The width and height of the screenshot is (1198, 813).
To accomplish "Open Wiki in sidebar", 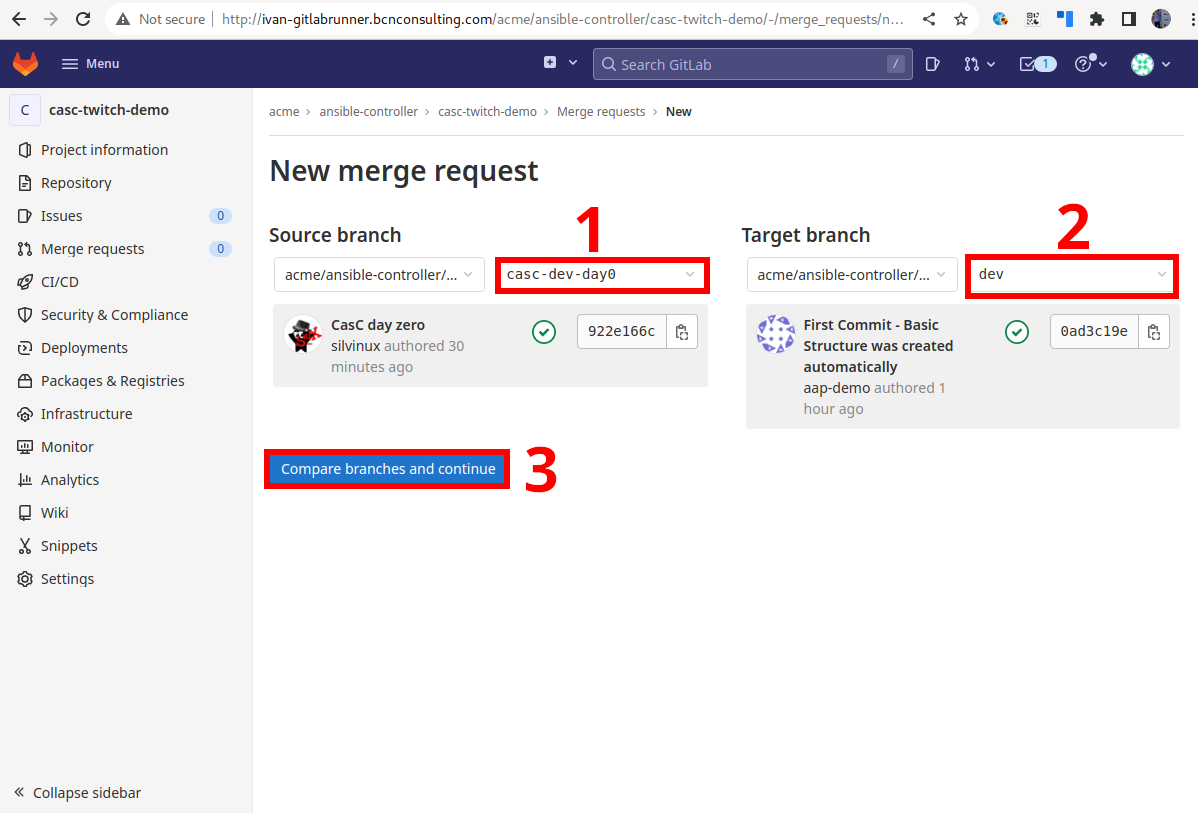I will 54,512.
